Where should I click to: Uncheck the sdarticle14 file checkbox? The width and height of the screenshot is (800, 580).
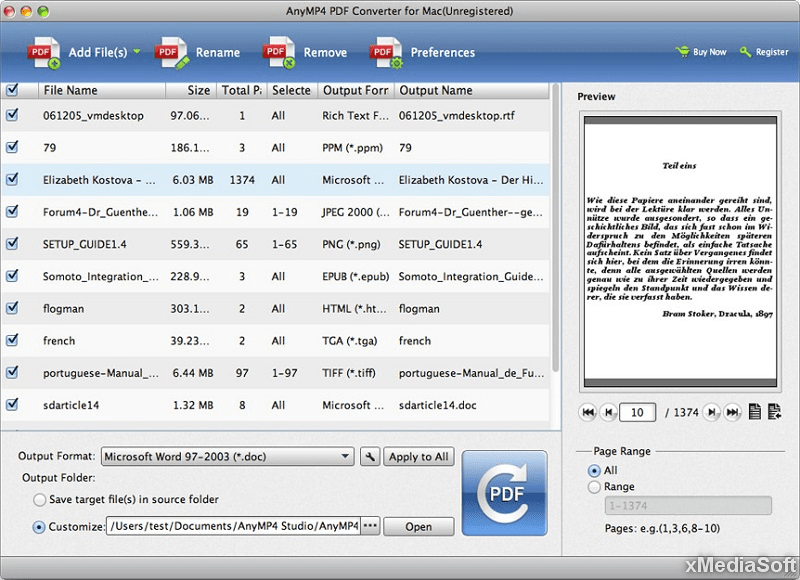[12, 405]
